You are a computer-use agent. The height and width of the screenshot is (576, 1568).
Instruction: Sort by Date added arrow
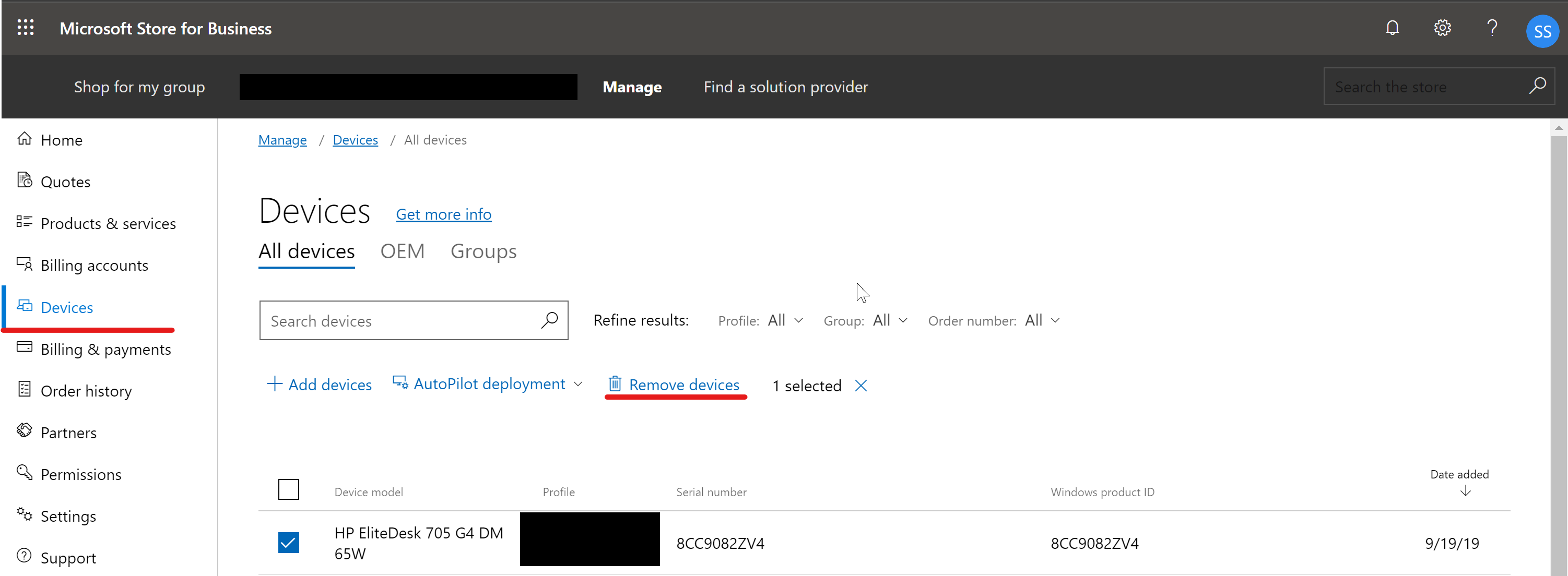[x=1465, y=491]
